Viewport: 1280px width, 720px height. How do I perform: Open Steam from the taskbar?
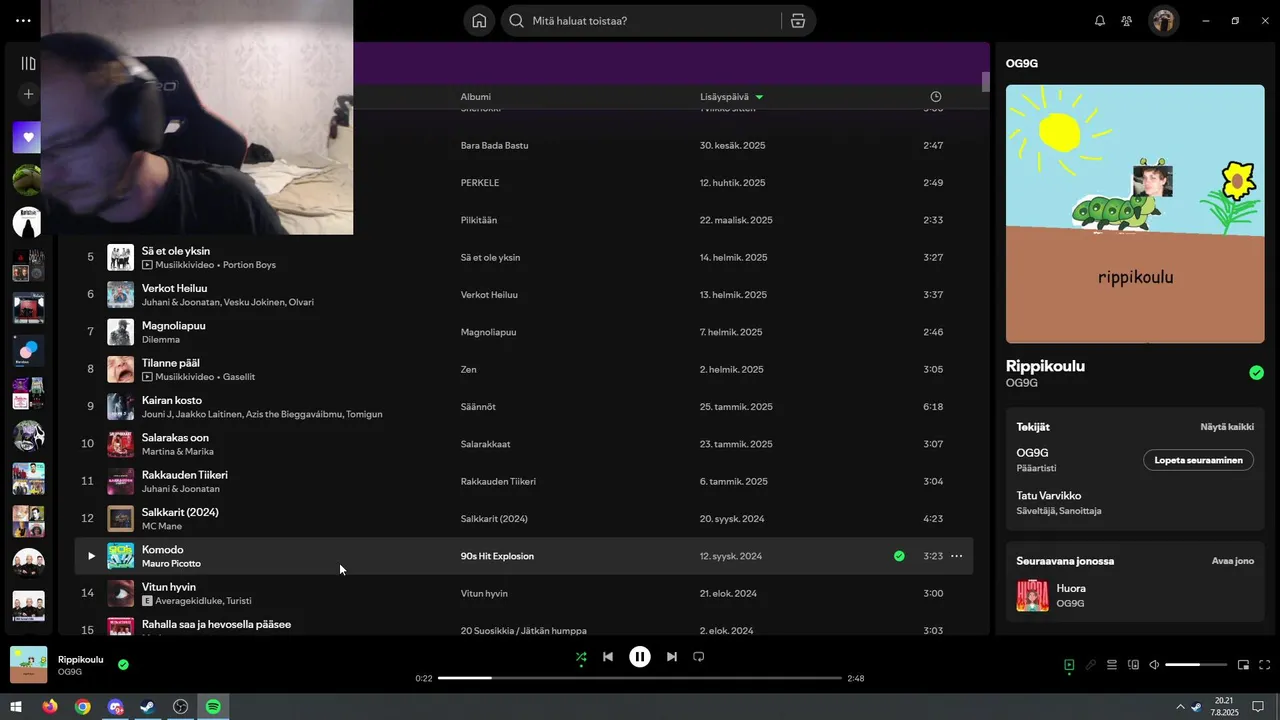point(147,707)
